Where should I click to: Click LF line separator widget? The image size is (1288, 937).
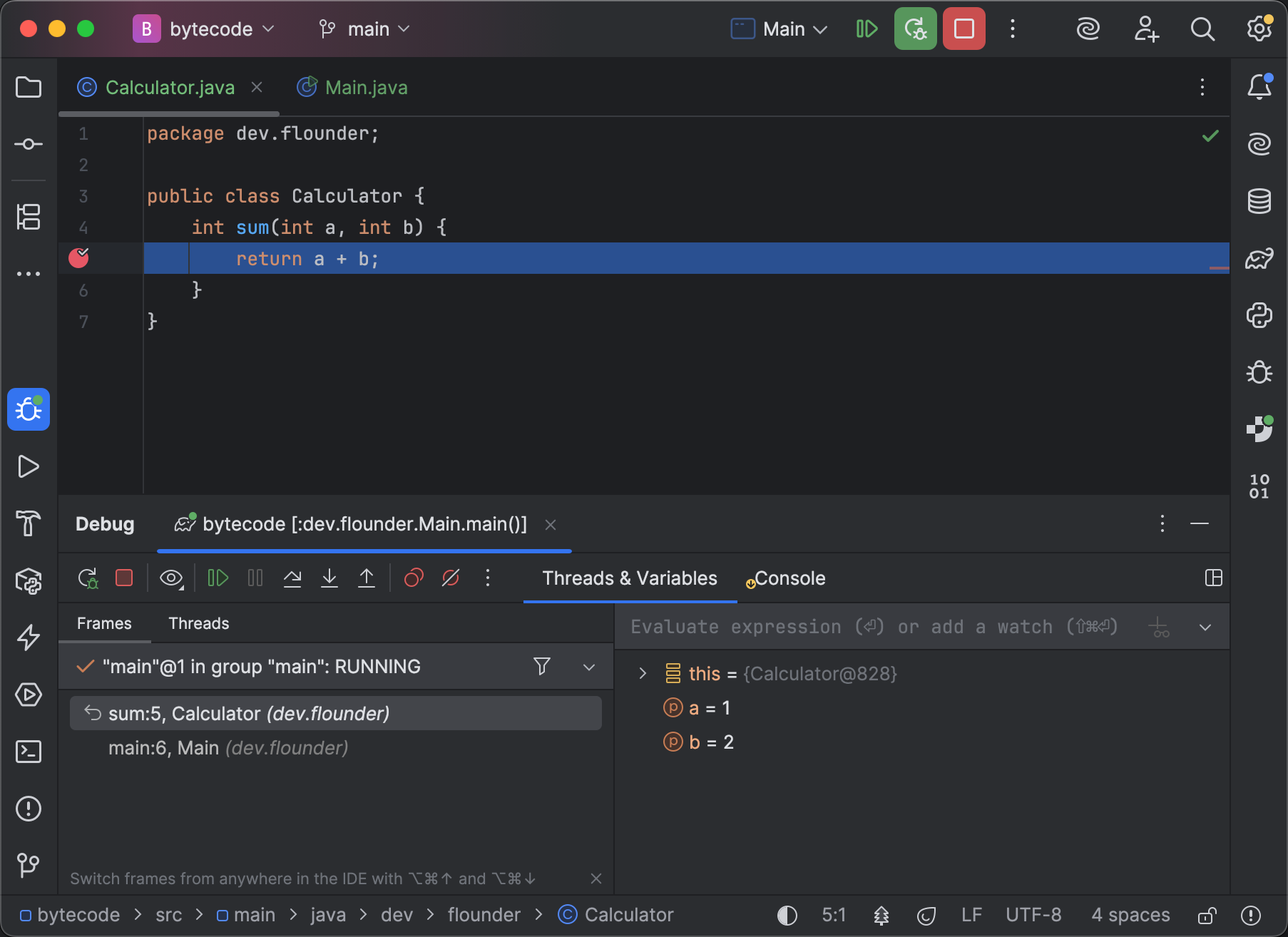tap(971, 915)
